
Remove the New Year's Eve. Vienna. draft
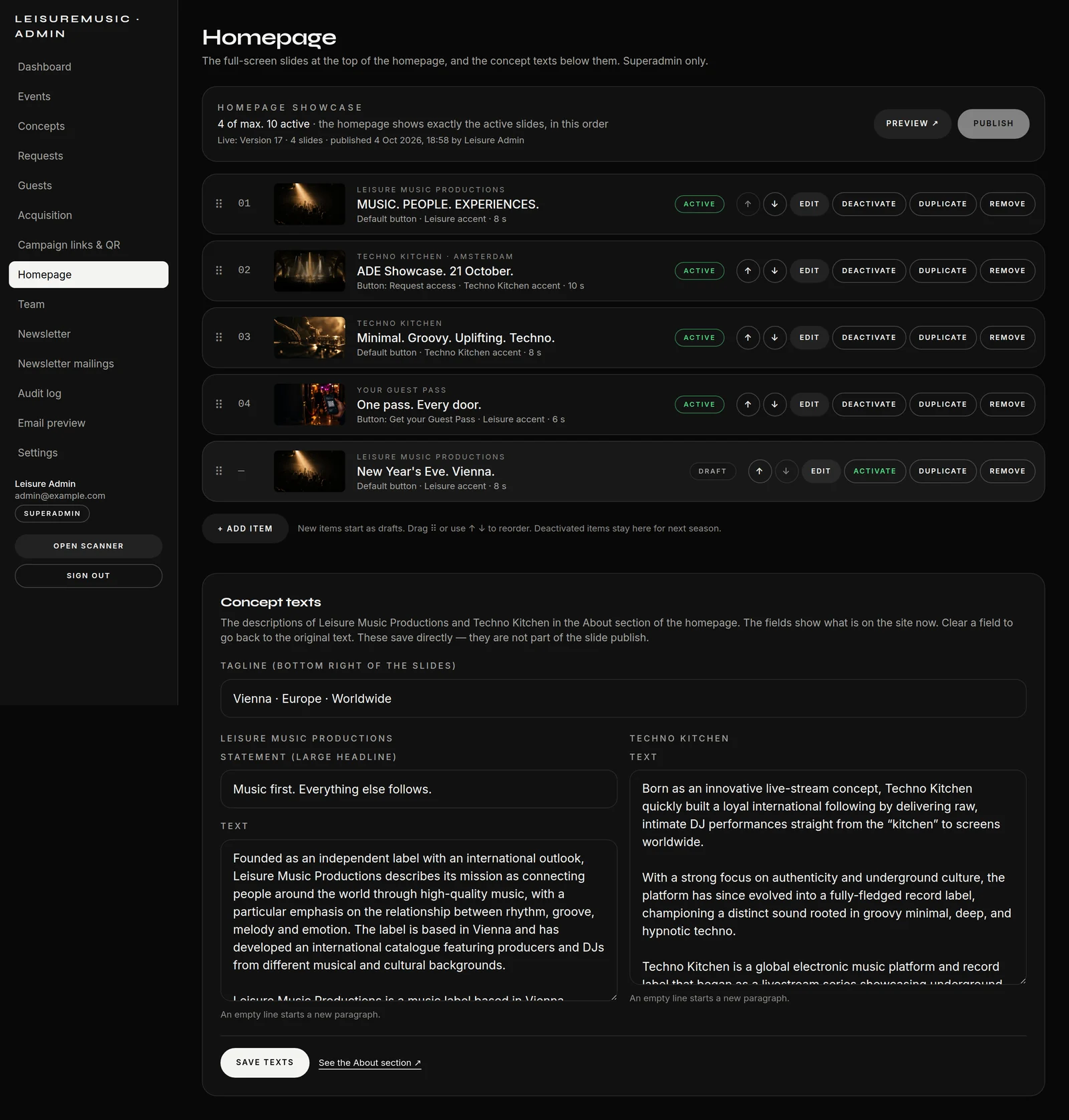click(1008, 471)
